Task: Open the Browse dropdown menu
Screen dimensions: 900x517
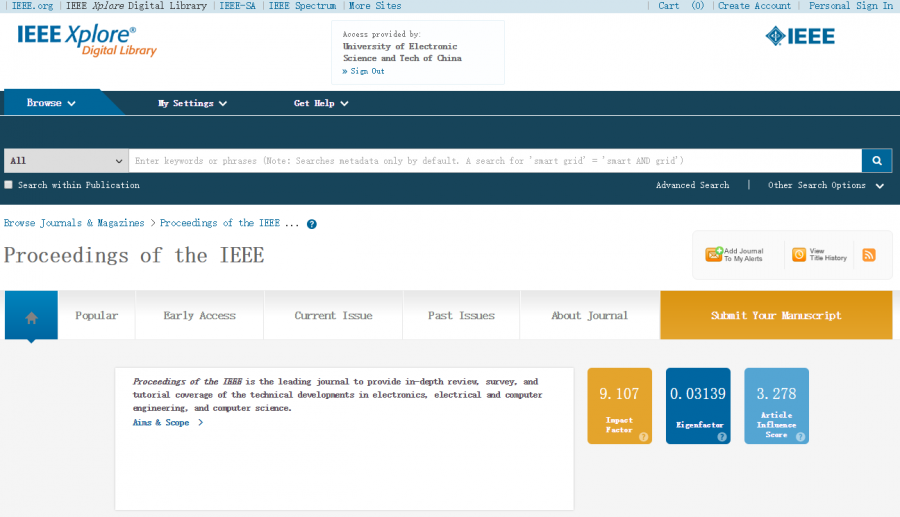Action: point(51,103)
